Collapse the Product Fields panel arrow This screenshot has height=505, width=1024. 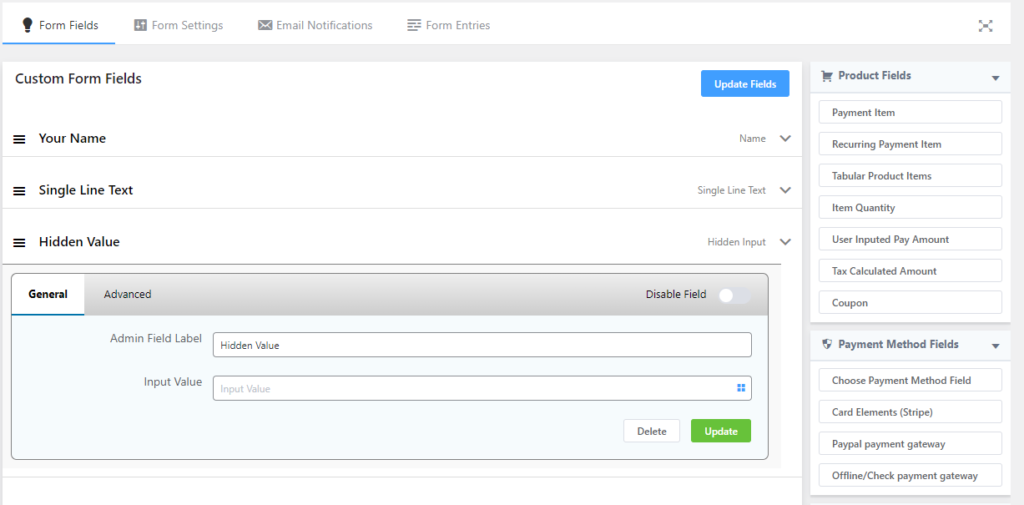point(995,78)
